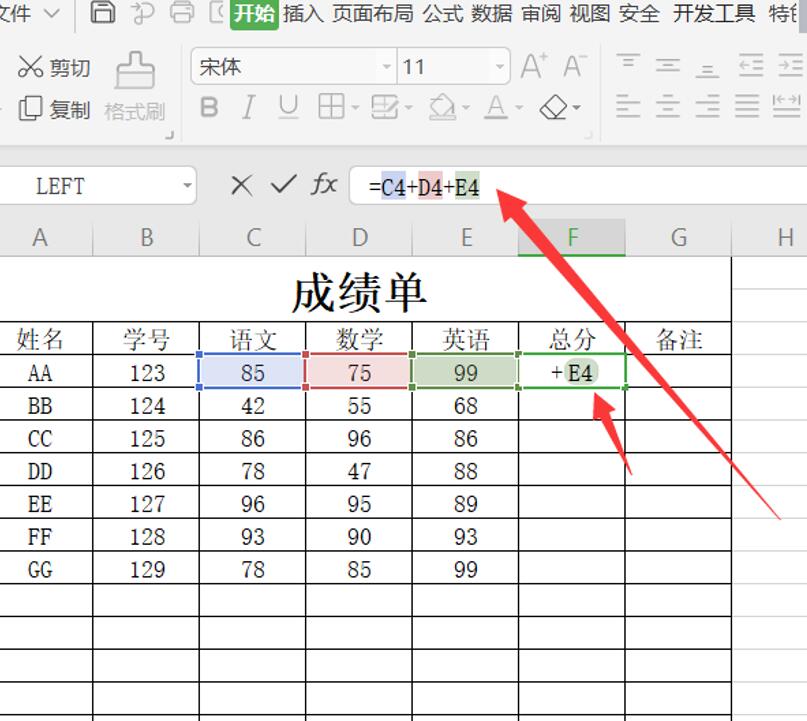Switch to the 公式 (Formulas) ribbon tab
Viewport: 807px width, 721px height.
tap(443, 13)
